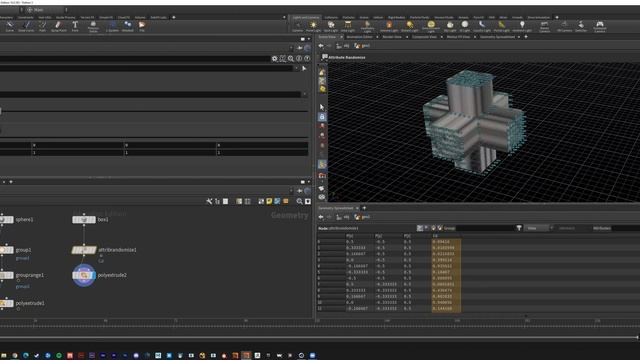The image size is (640, 360).
Task: Open the View dropdown in spreadsheet
Action: pos(539,228)
